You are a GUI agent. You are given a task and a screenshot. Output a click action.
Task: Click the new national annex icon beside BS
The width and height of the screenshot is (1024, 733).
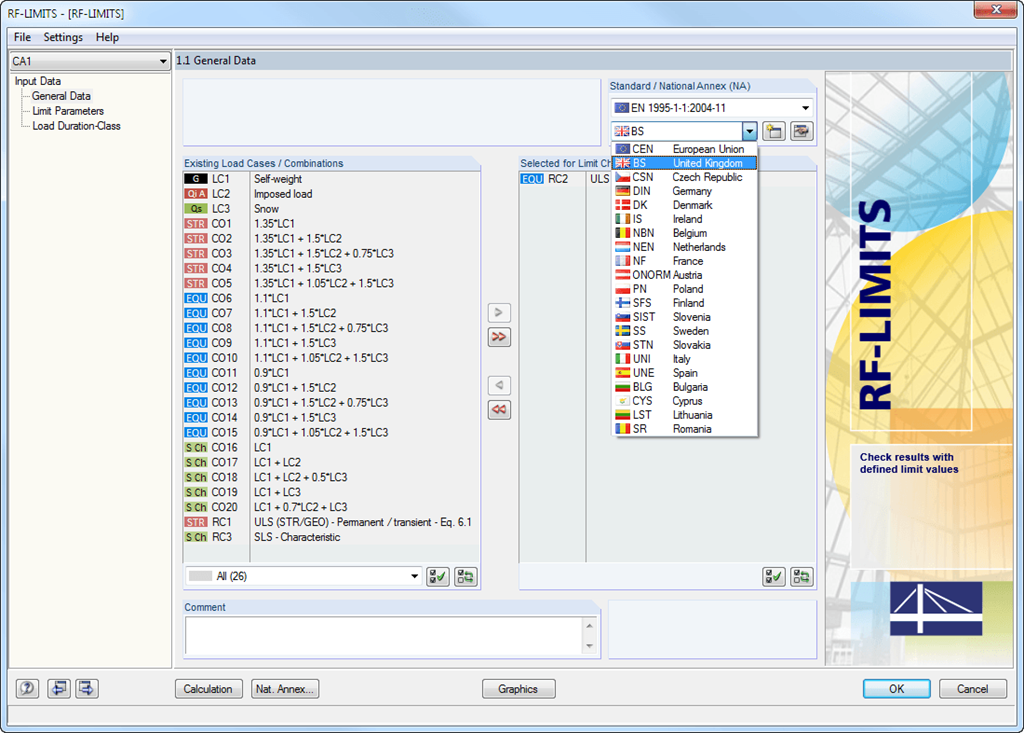[x=774, y=131]
